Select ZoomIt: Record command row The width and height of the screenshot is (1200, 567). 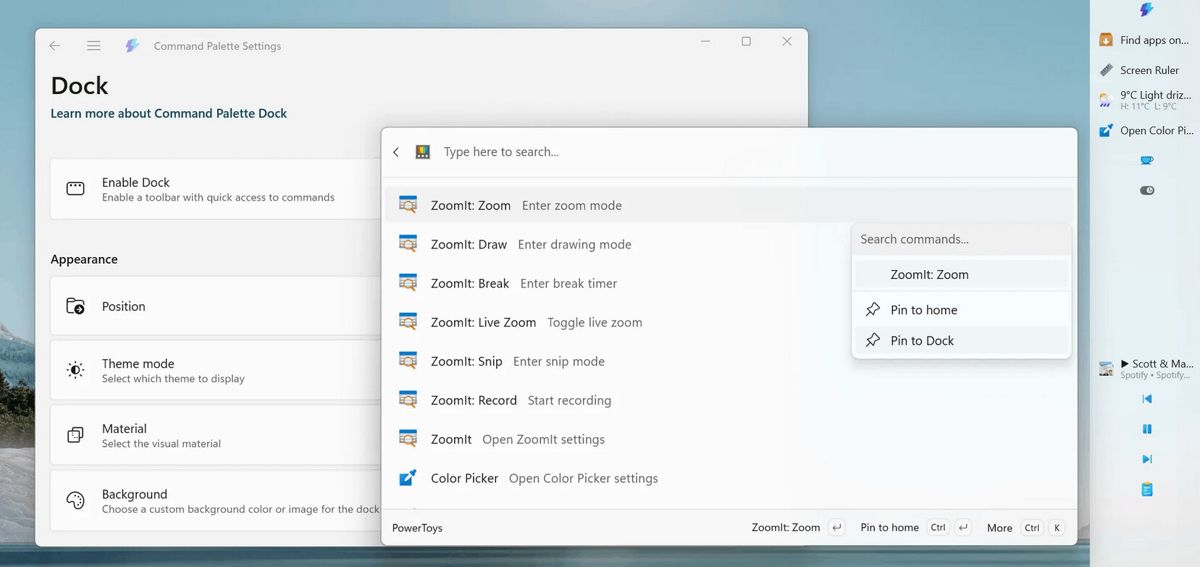point(729,400)
